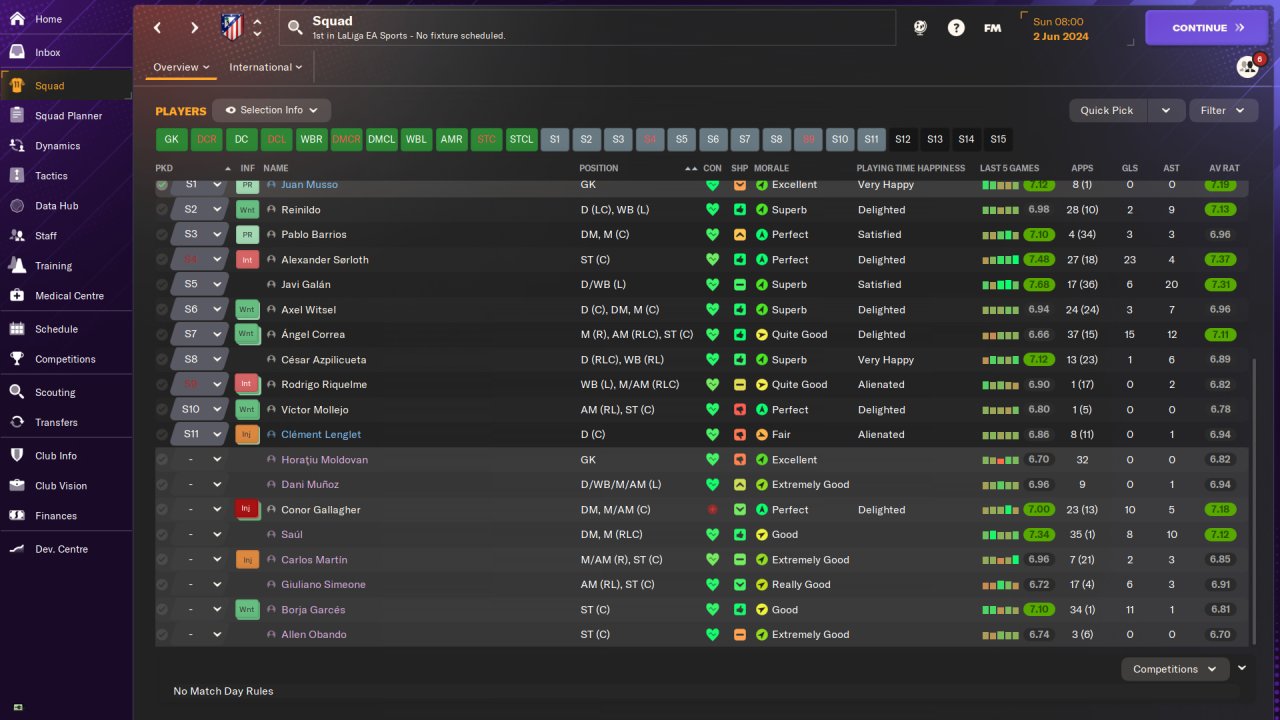Click the Squad search bar

[x=588, y=28]
